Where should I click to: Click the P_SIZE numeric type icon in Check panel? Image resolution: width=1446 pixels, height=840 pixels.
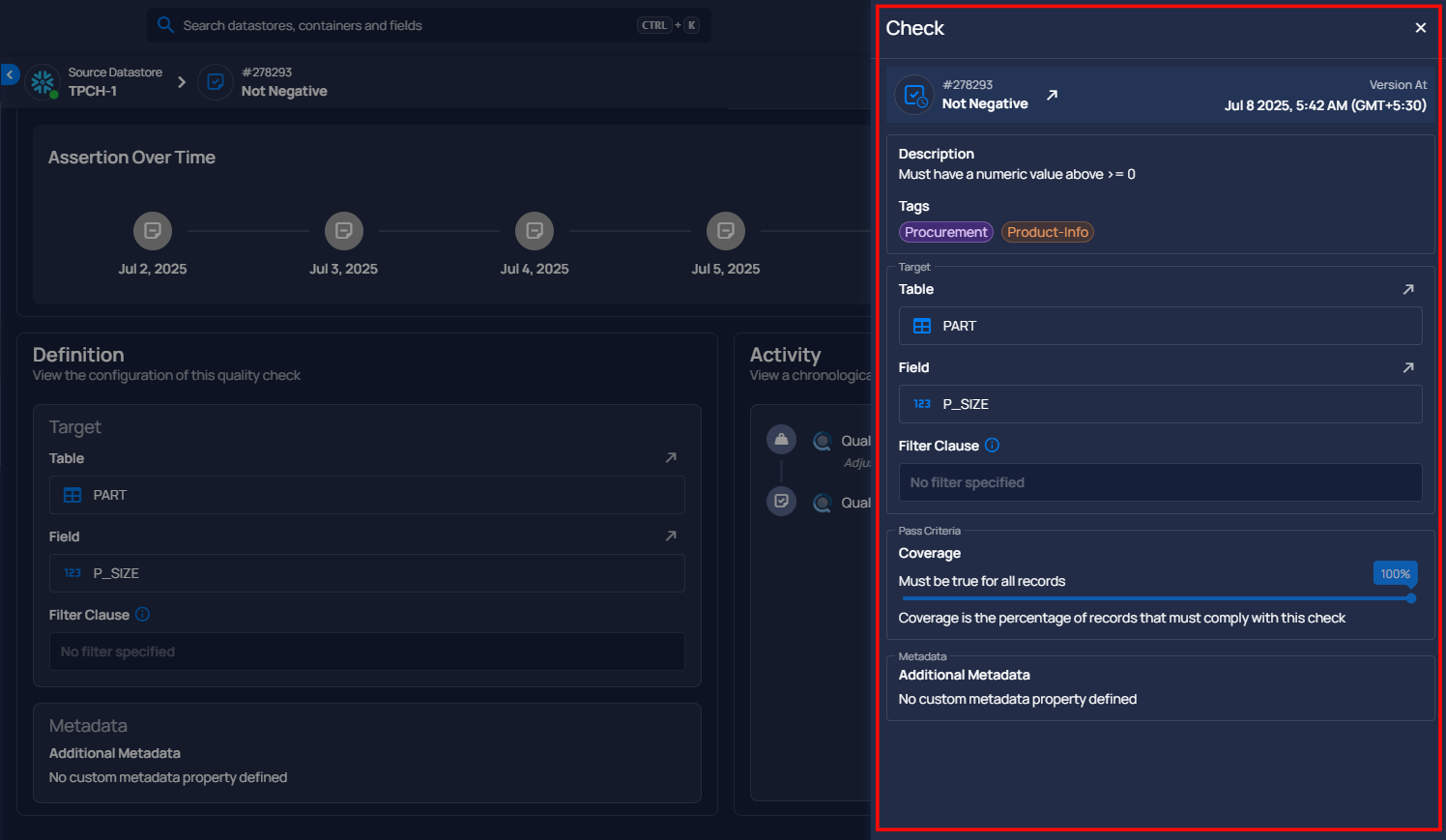coord(922,404)
